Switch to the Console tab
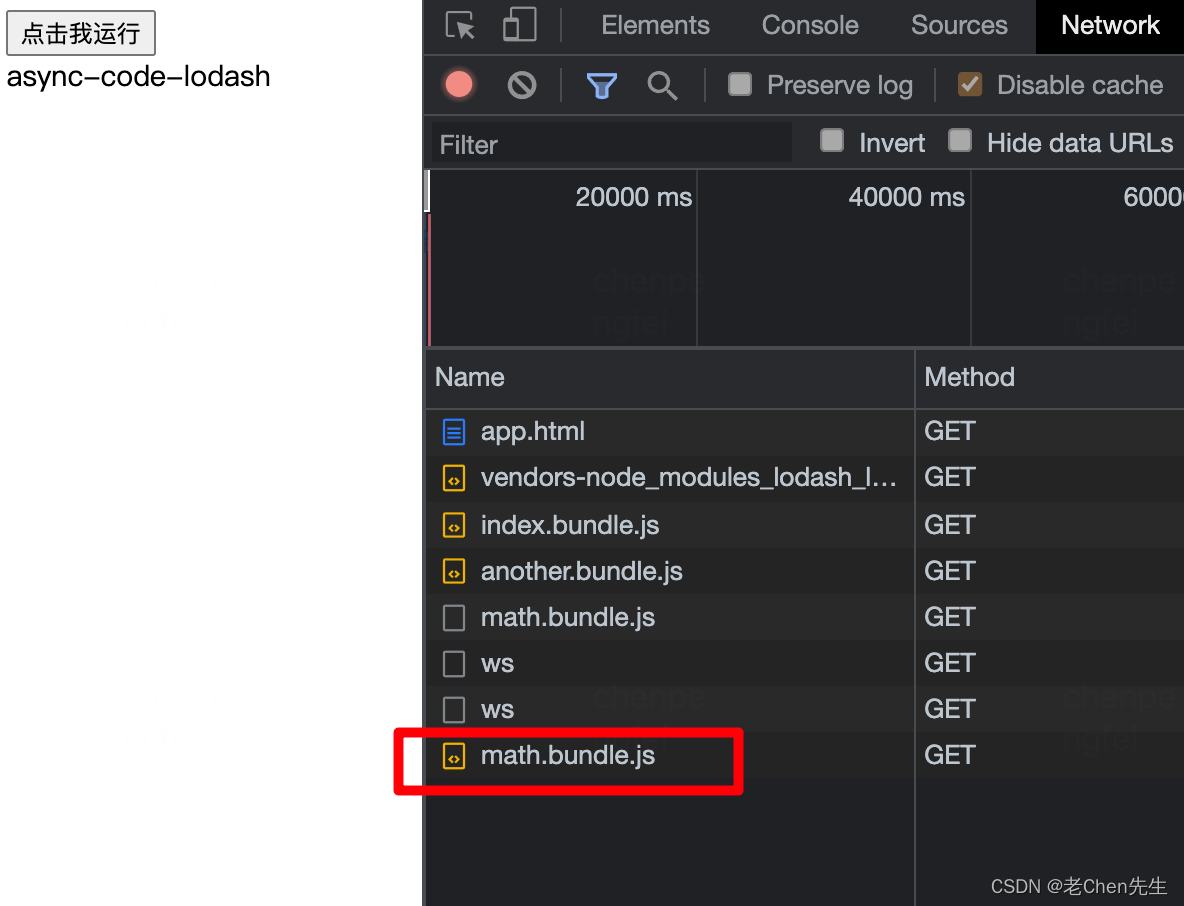 coord(809,25)
